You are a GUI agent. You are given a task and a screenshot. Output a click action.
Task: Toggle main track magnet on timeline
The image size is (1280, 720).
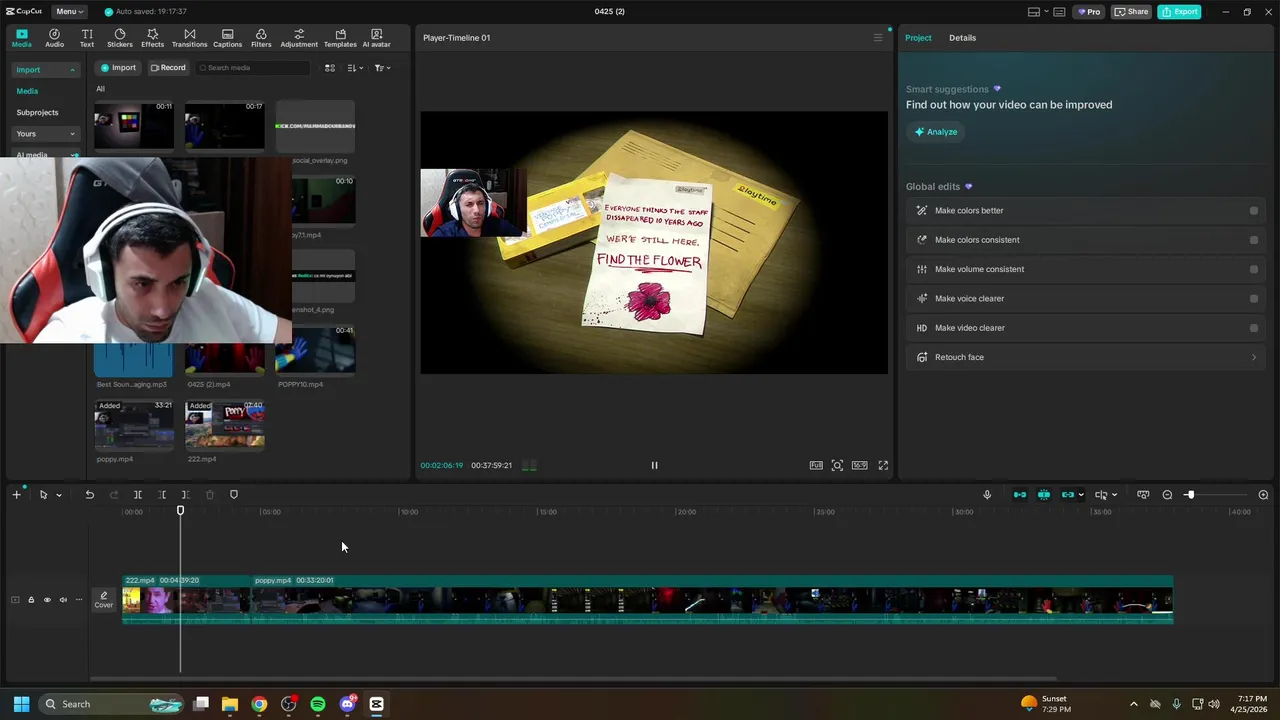(1020, 495)
